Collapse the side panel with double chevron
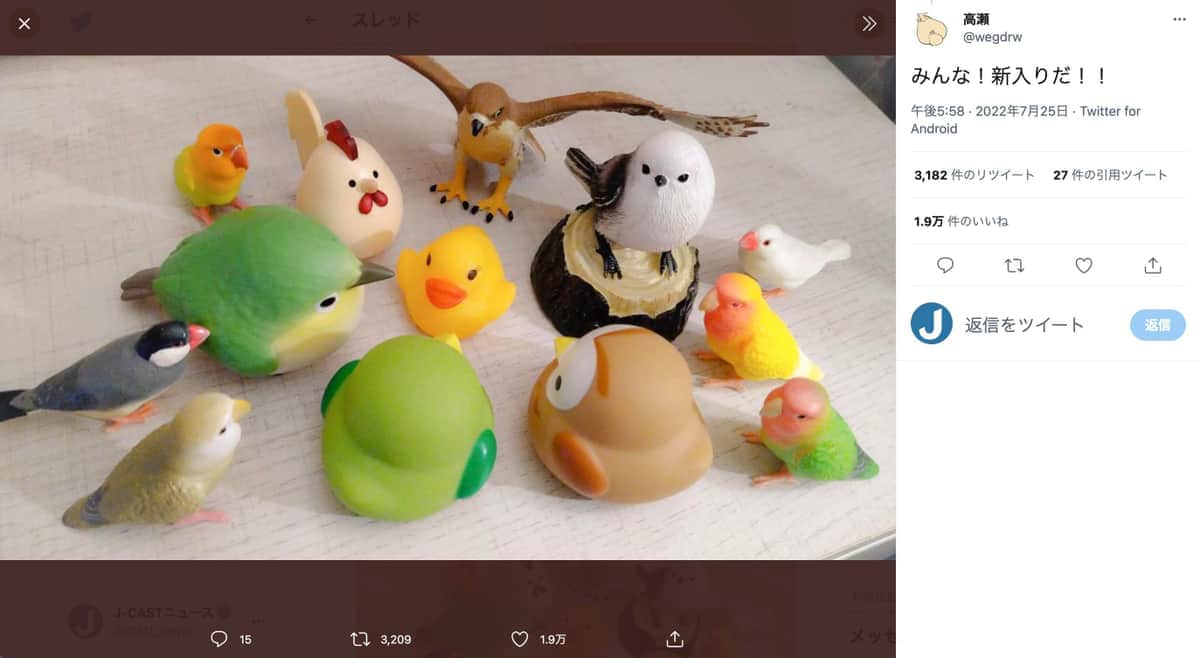This screenshot has height=658, width=1200. [x=869, y=23]
